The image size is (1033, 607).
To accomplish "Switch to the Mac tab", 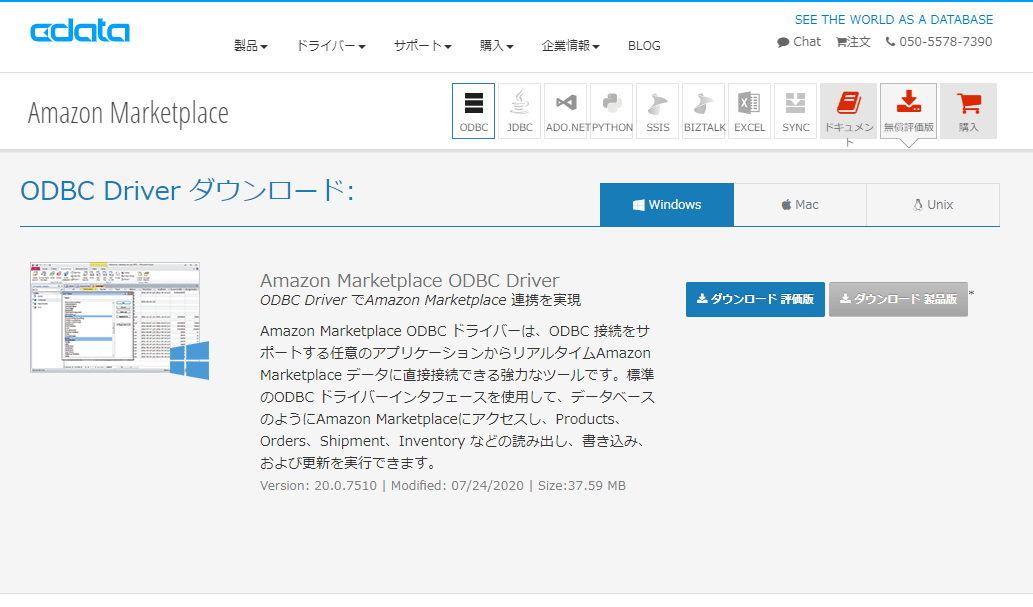I will (x=800, y=204).
